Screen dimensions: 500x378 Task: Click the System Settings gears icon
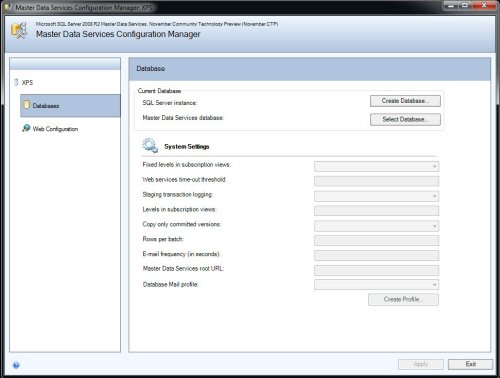pos(150,146)
